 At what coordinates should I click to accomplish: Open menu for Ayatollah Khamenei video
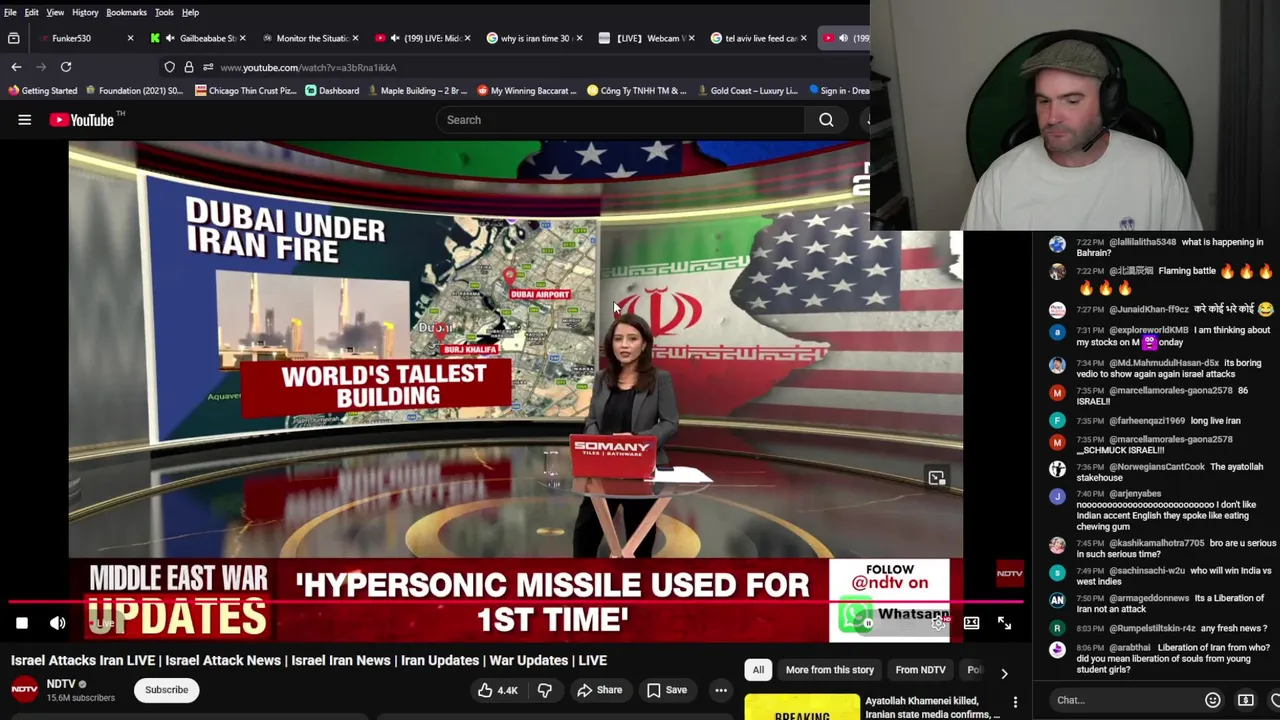[x=1015, y=703]
